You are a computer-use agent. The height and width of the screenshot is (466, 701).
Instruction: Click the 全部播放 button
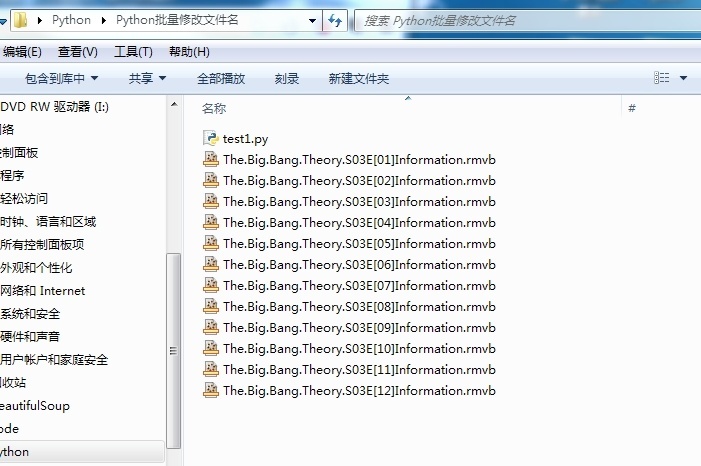coord(221,78)
